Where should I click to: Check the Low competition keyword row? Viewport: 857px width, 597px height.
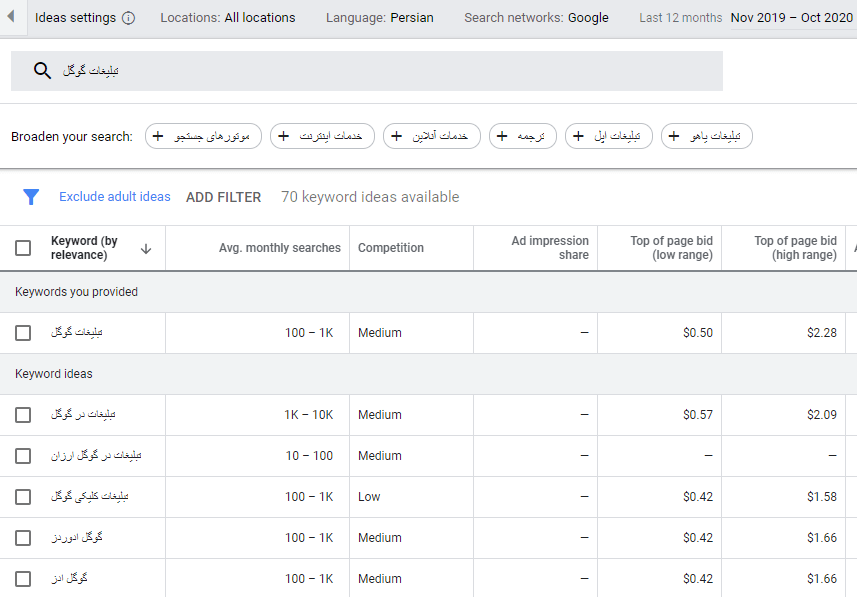23,497
